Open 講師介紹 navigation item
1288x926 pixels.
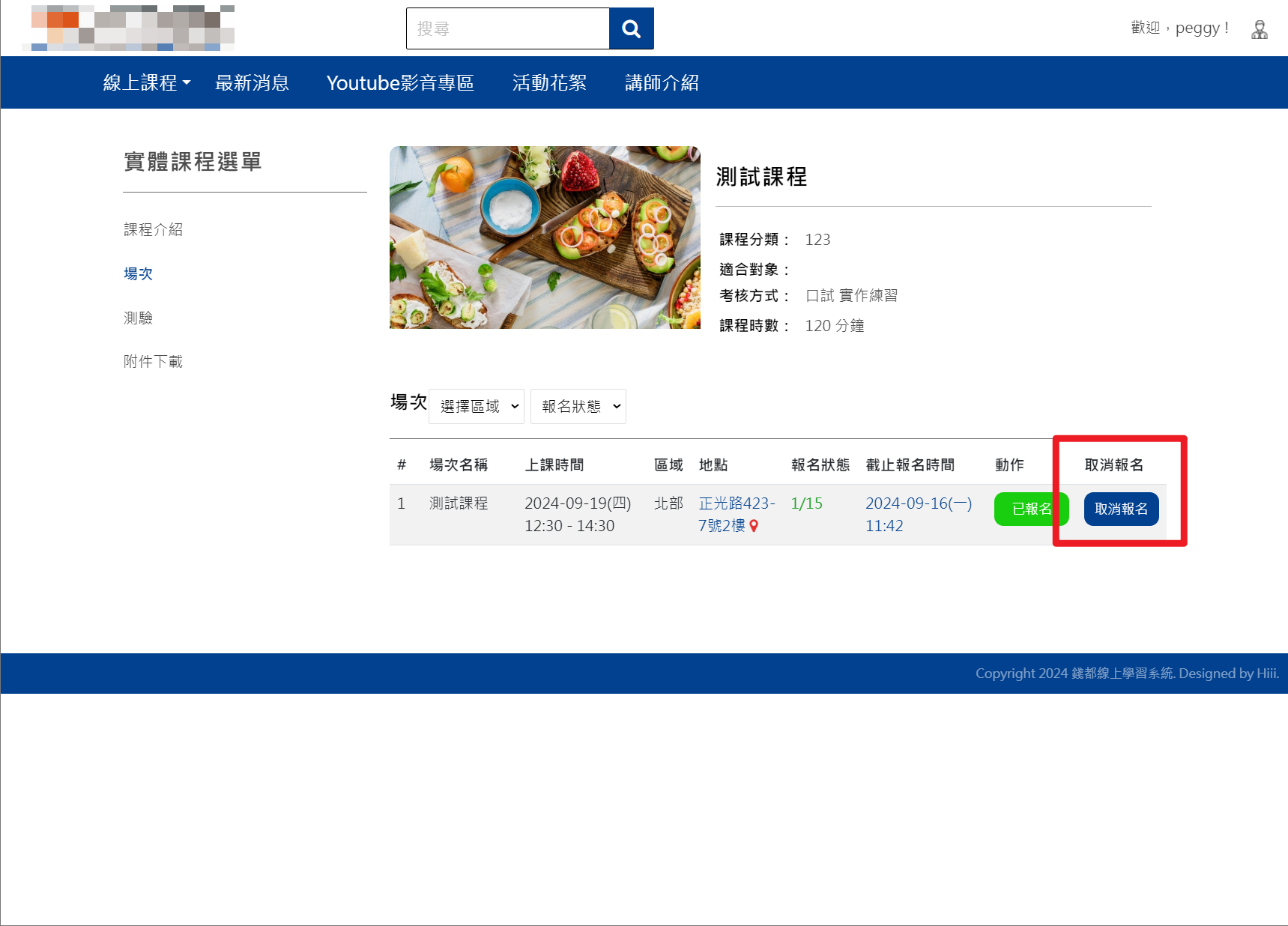(x=662, y=82)
